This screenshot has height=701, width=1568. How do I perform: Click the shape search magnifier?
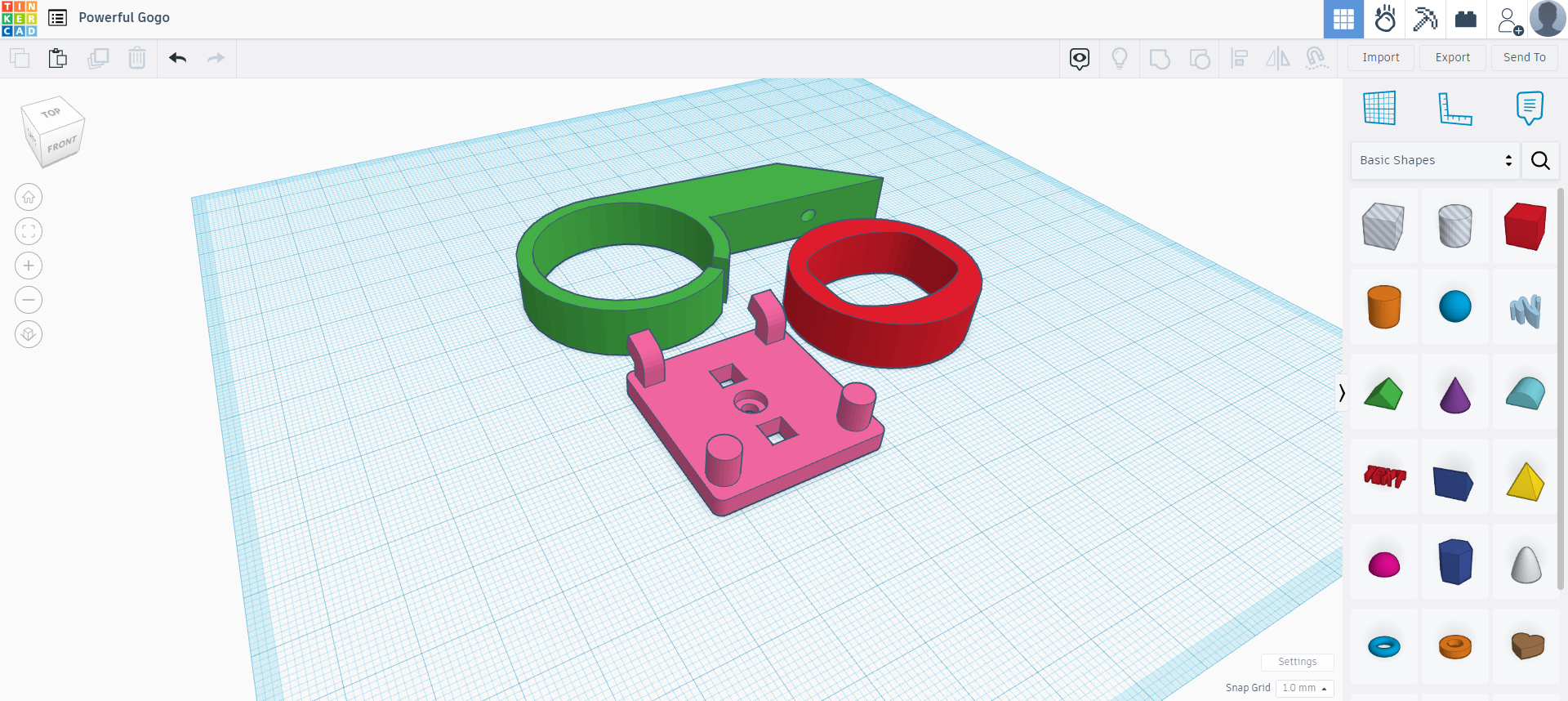pos(1540,160)
